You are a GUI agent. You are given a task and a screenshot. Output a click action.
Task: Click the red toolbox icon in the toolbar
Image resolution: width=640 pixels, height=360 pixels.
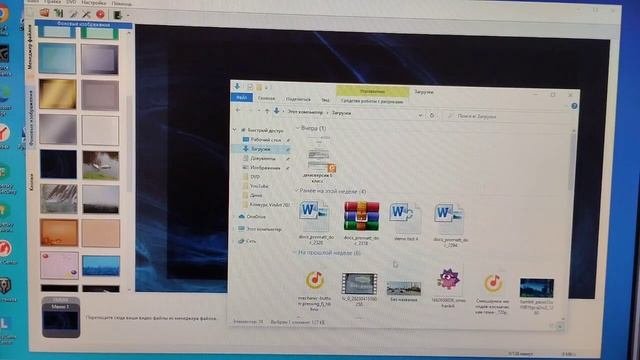point(44,13)
